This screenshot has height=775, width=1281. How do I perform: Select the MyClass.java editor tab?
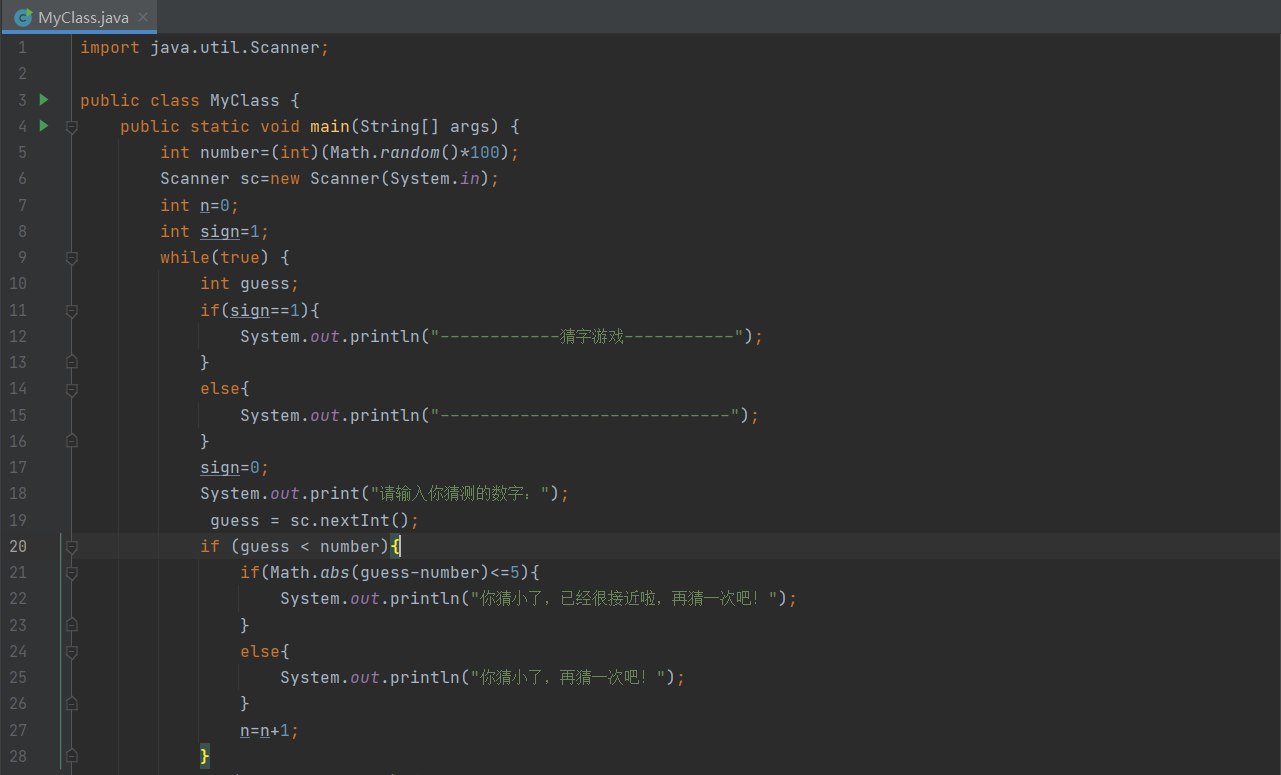point(78,17)
